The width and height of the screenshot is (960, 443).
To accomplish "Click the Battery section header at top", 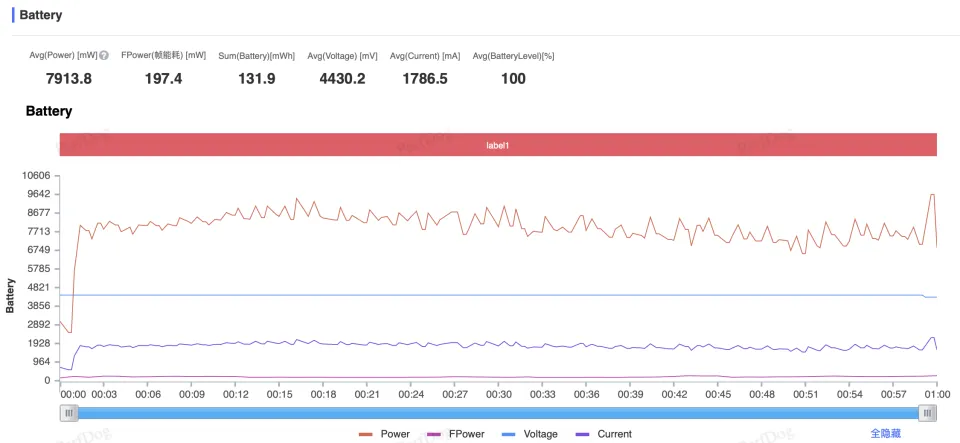I will [40, 16].
